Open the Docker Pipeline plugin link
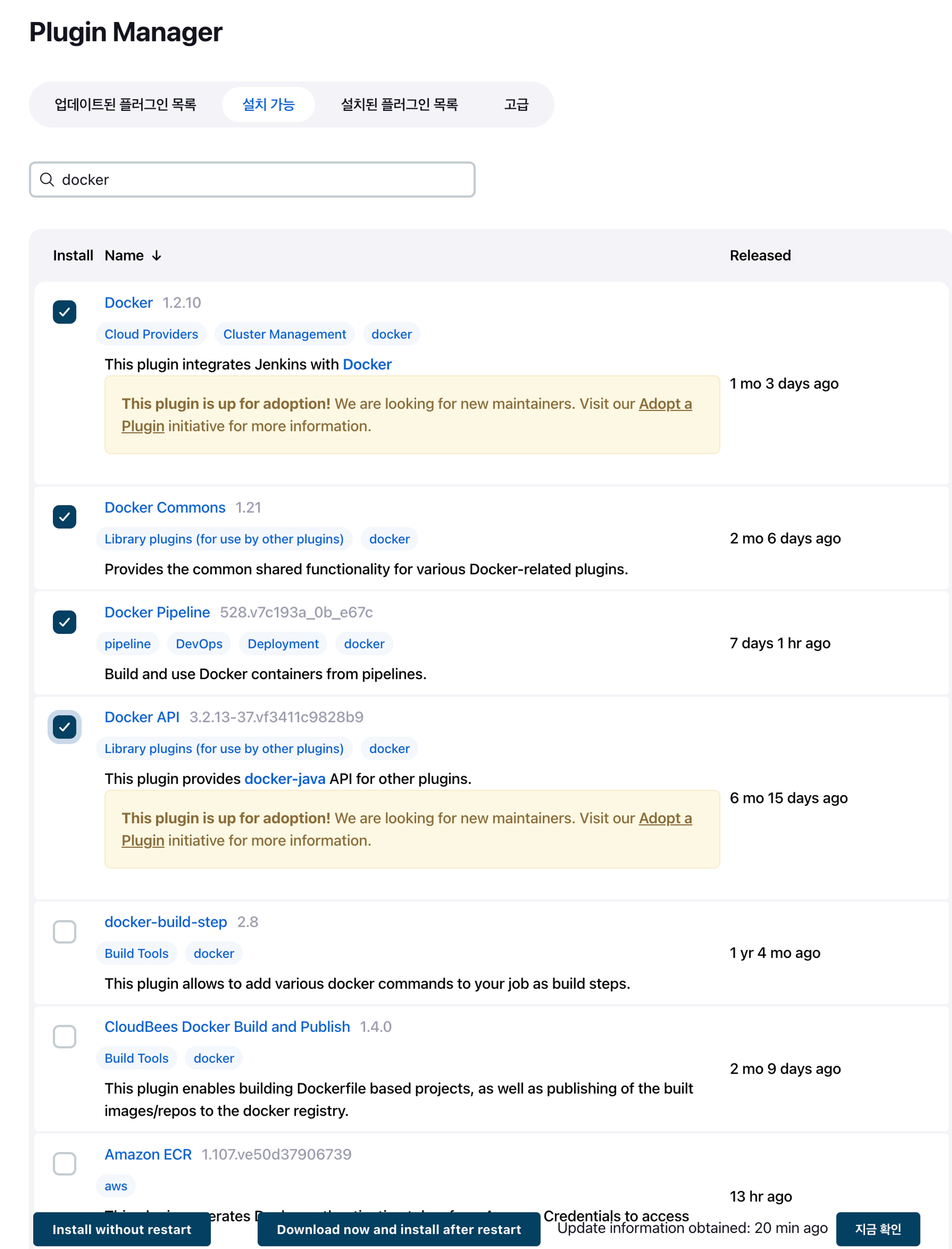Screen dimensions: 952x1249 click(x=157, y=612)
